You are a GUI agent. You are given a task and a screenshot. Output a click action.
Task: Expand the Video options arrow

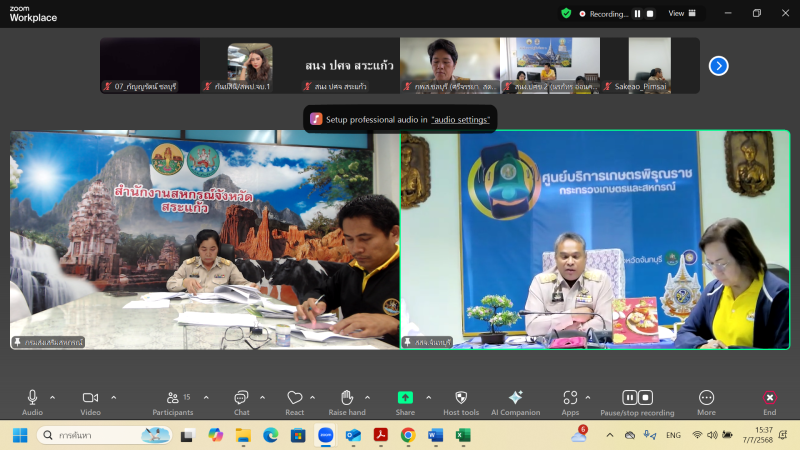point(113,397)
